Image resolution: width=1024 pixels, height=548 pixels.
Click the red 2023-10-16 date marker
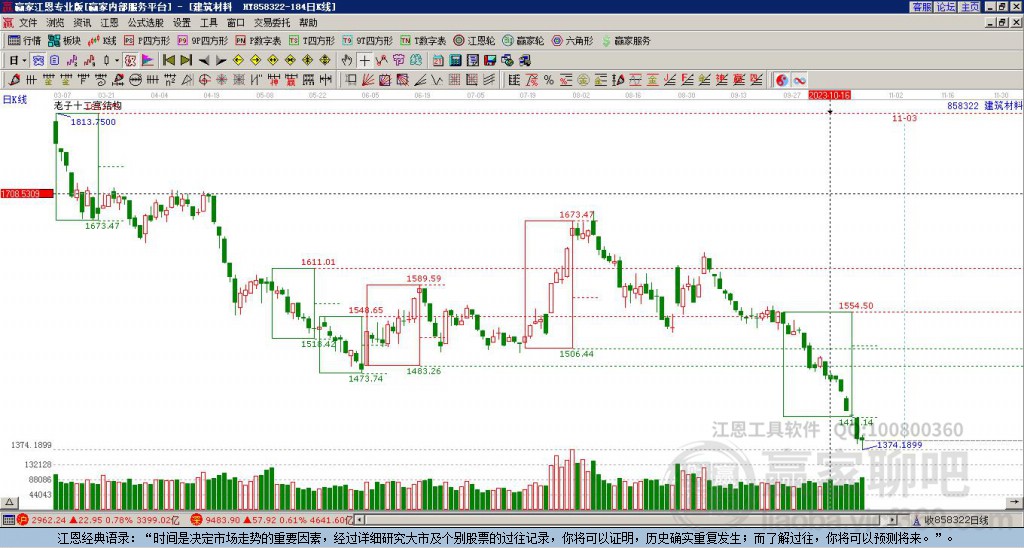click(x=829, y=95)
